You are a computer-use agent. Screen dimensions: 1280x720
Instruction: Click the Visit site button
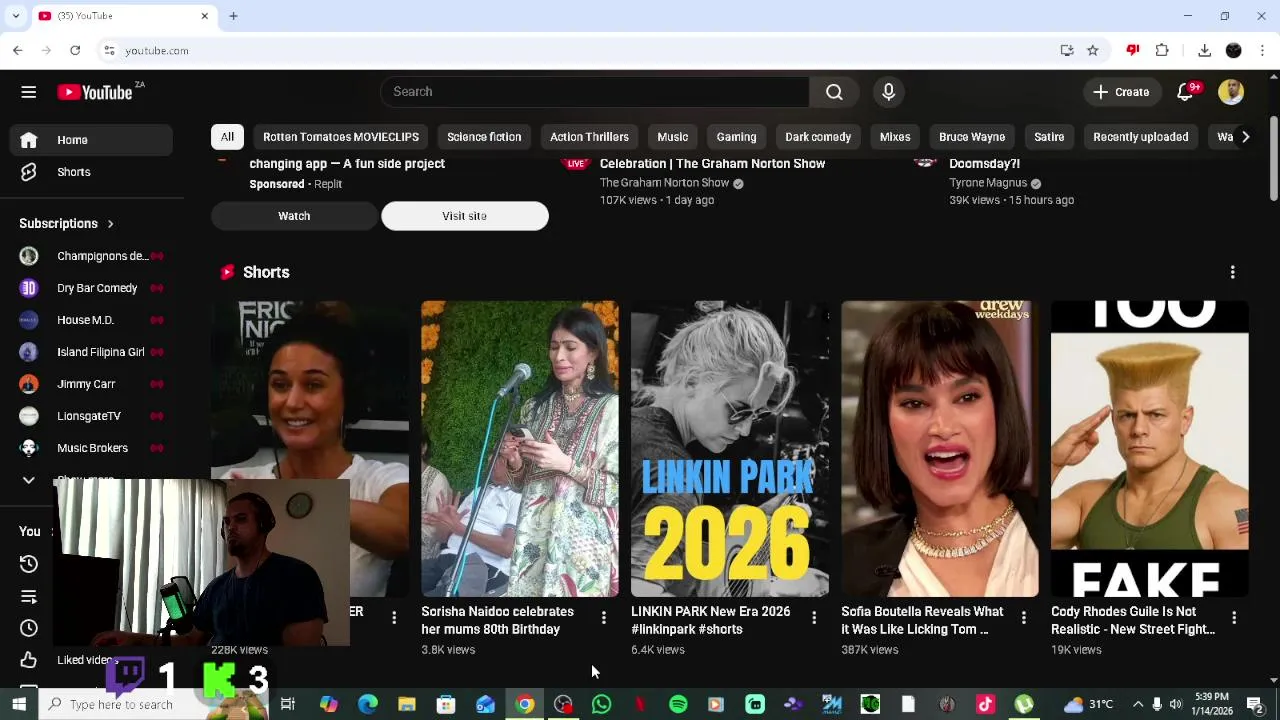(465, 216)
